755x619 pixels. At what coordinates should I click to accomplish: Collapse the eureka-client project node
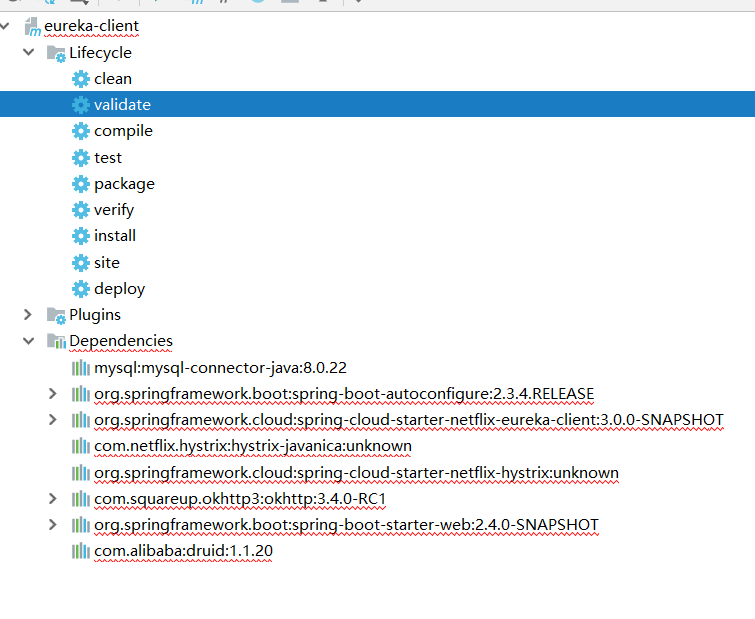5,26
